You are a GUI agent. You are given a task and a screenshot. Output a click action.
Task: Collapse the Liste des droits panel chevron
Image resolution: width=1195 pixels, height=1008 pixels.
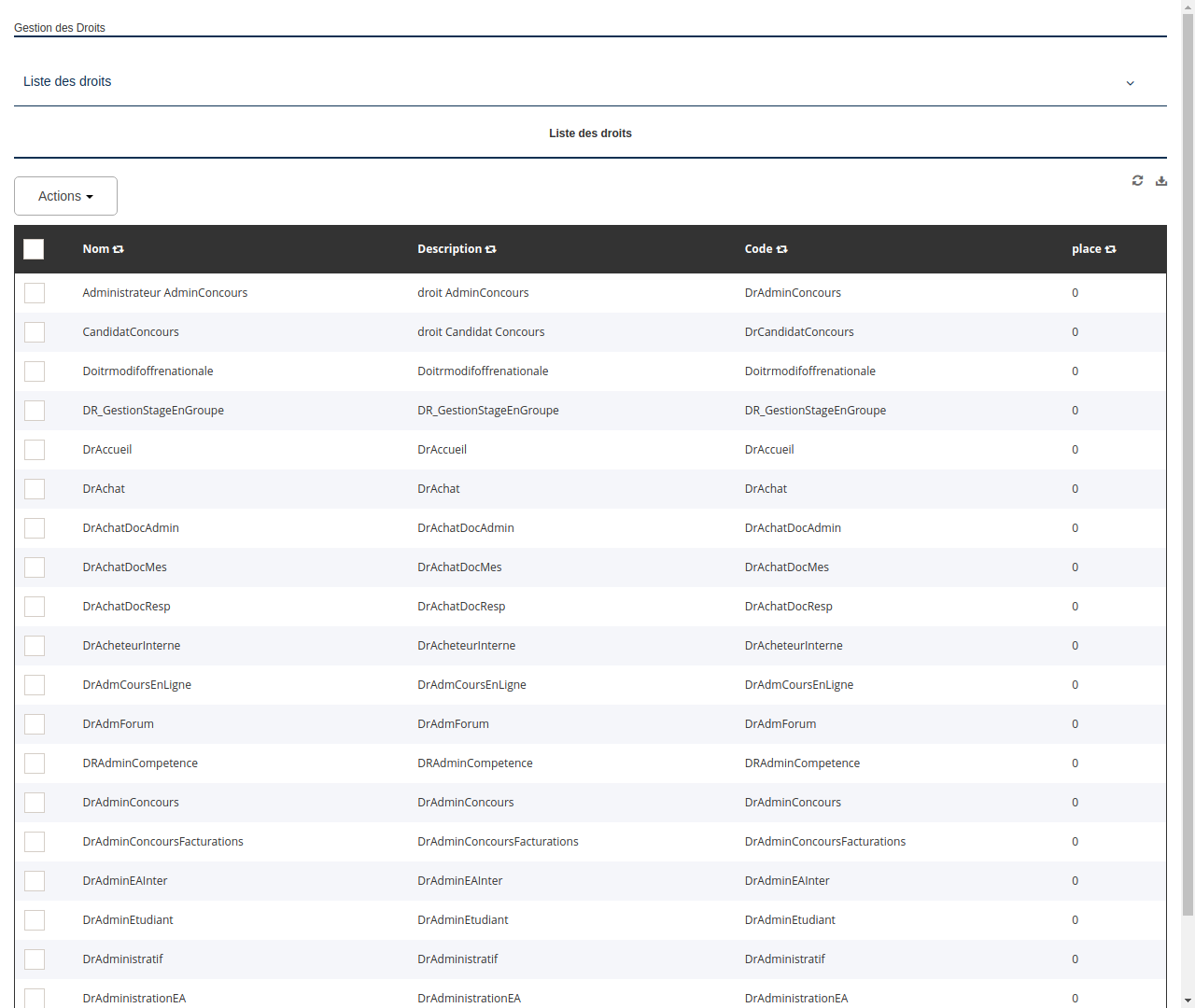coord(1130,83)
